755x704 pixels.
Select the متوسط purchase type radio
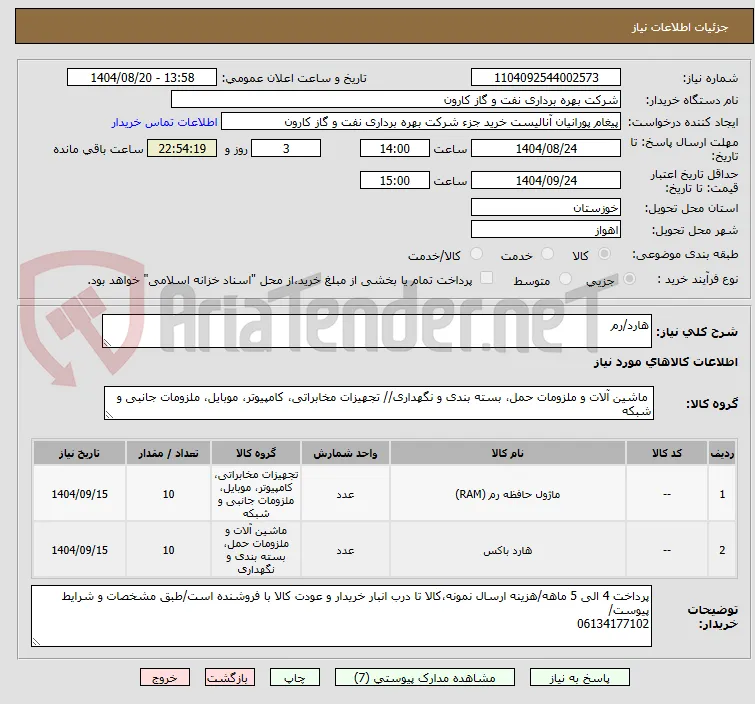click(565, 279)
